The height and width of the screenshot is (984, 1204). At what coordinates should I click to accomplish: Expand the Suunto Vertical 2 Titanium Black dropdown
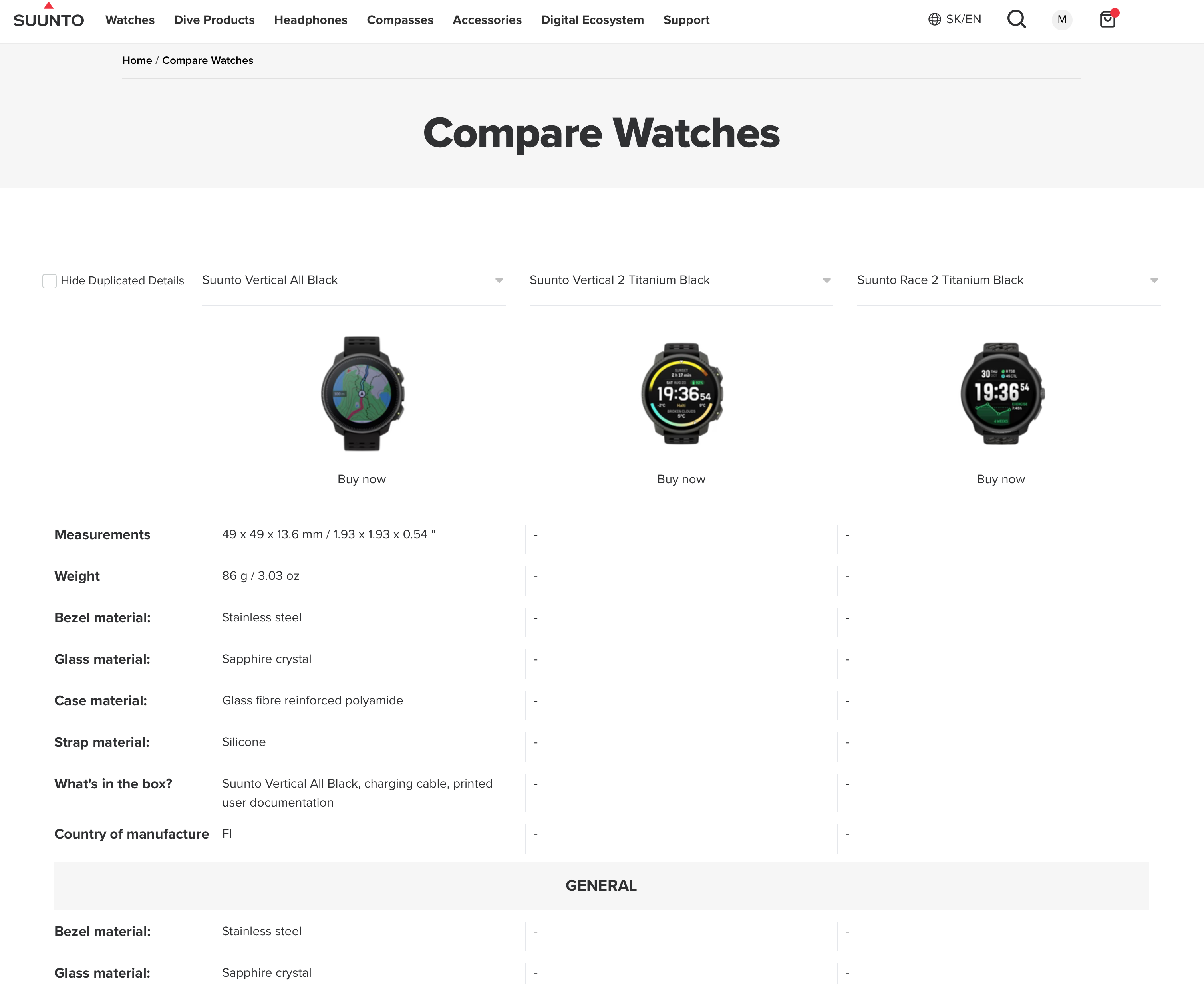click(x=681, y=280)
